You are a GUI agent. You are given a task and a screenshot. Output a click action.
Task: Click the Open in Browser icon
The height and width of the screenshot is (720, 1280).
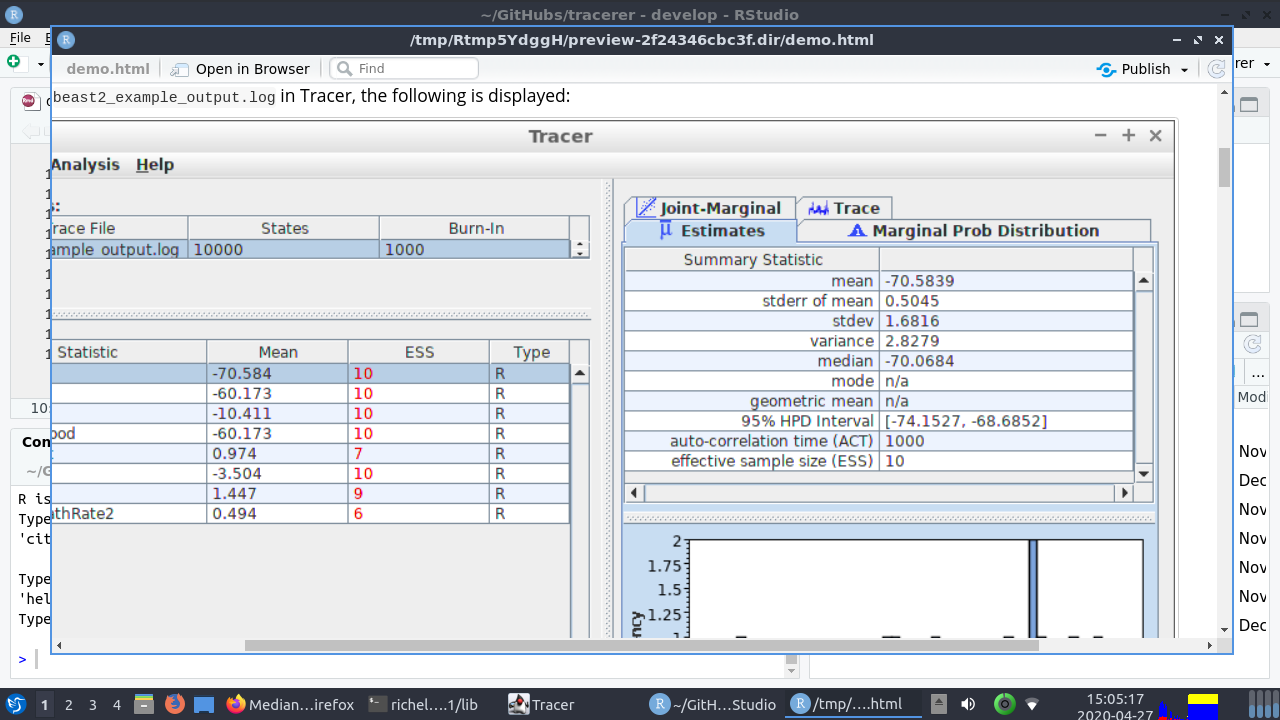[x=179, y=68]
